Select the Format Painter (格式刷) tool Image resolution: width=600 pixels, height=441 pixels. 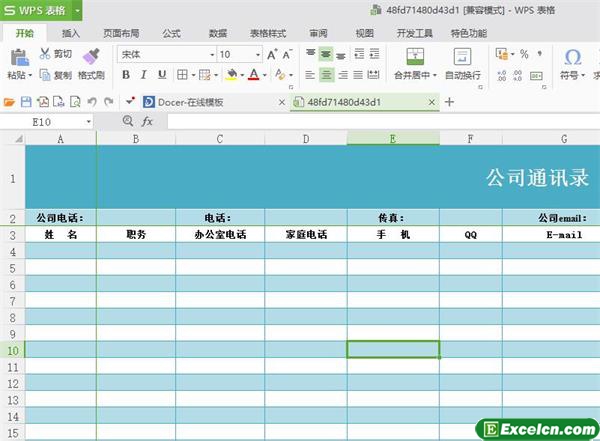click(91, 56)
